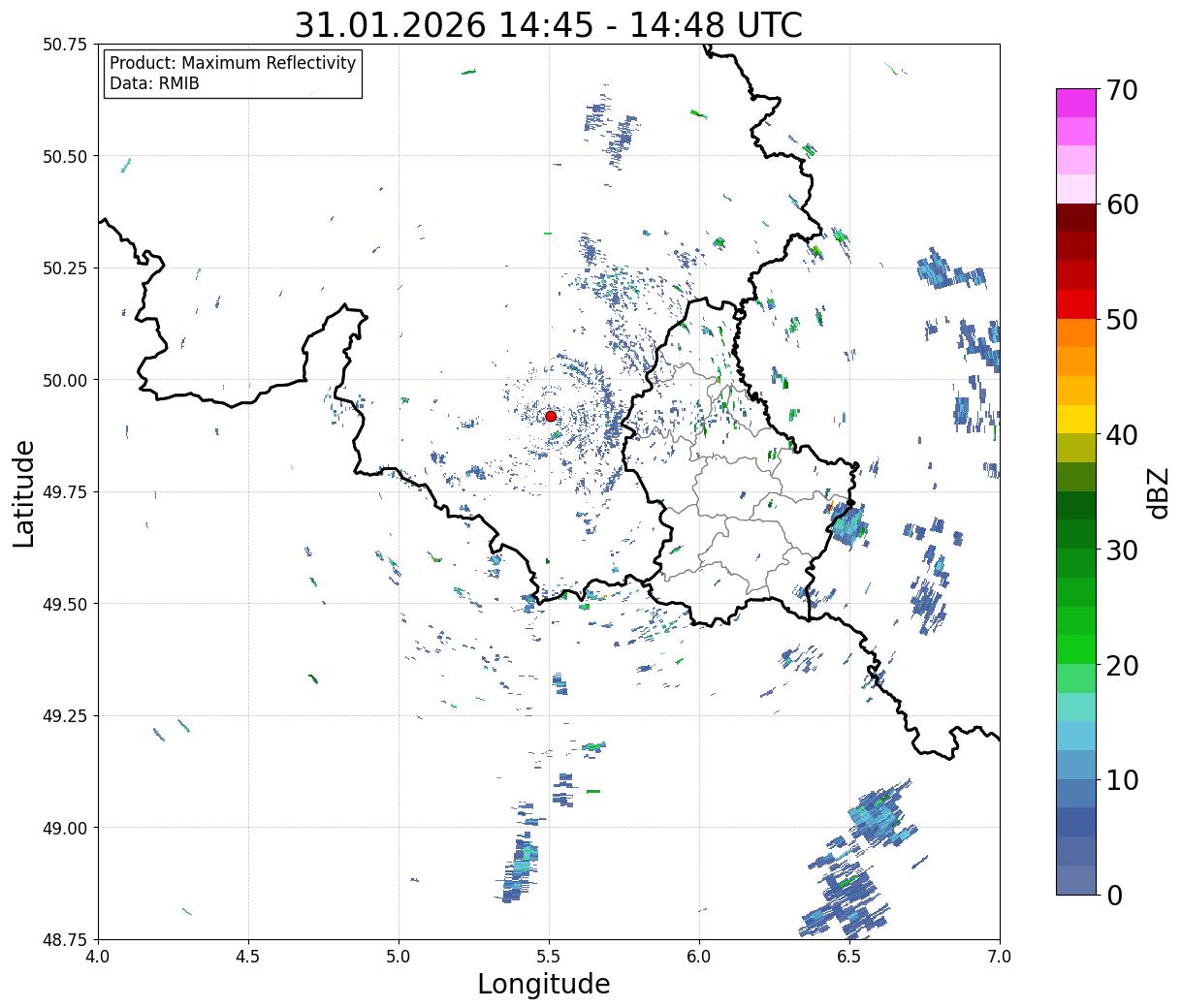This screenshot has height=1008, width=1182.
Task: Click the 'Product: Maximum Reflectivity' legend text
Action: pos(233,63)
